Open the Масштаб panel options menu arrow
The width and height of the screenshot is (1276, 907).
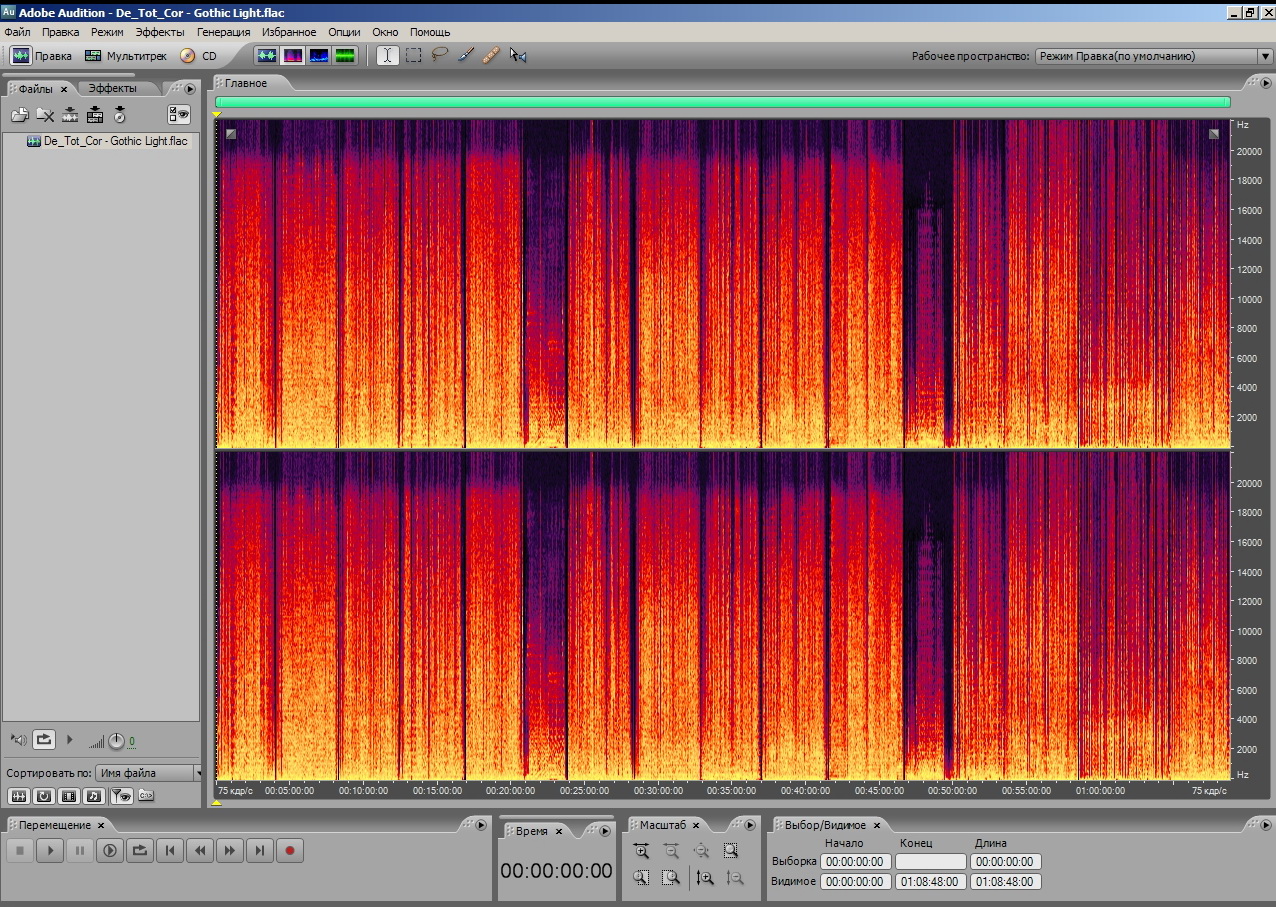pos(751,825)
